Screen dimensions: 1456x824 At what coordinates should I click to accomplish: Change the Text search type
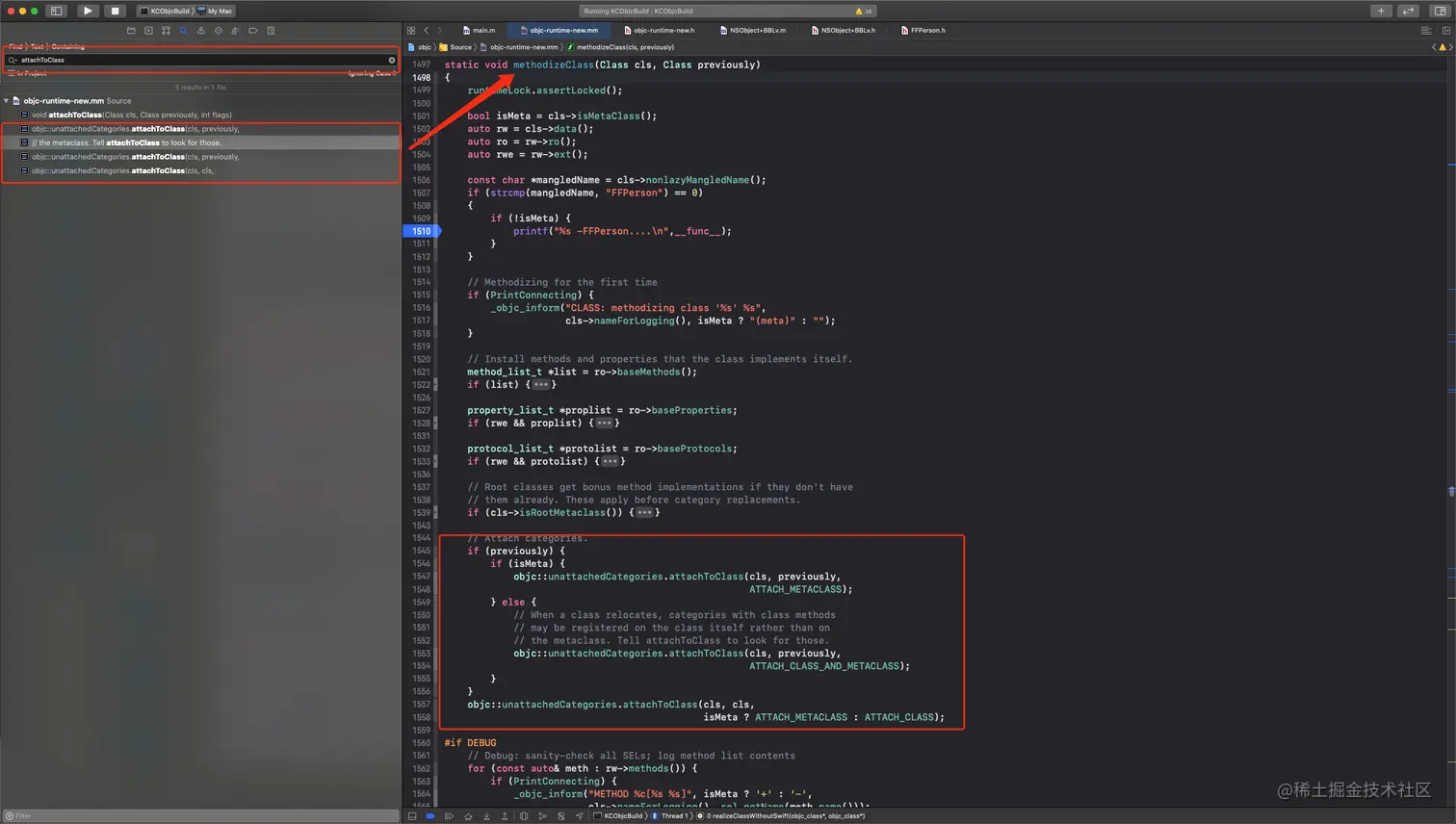(x=38, y=46)
